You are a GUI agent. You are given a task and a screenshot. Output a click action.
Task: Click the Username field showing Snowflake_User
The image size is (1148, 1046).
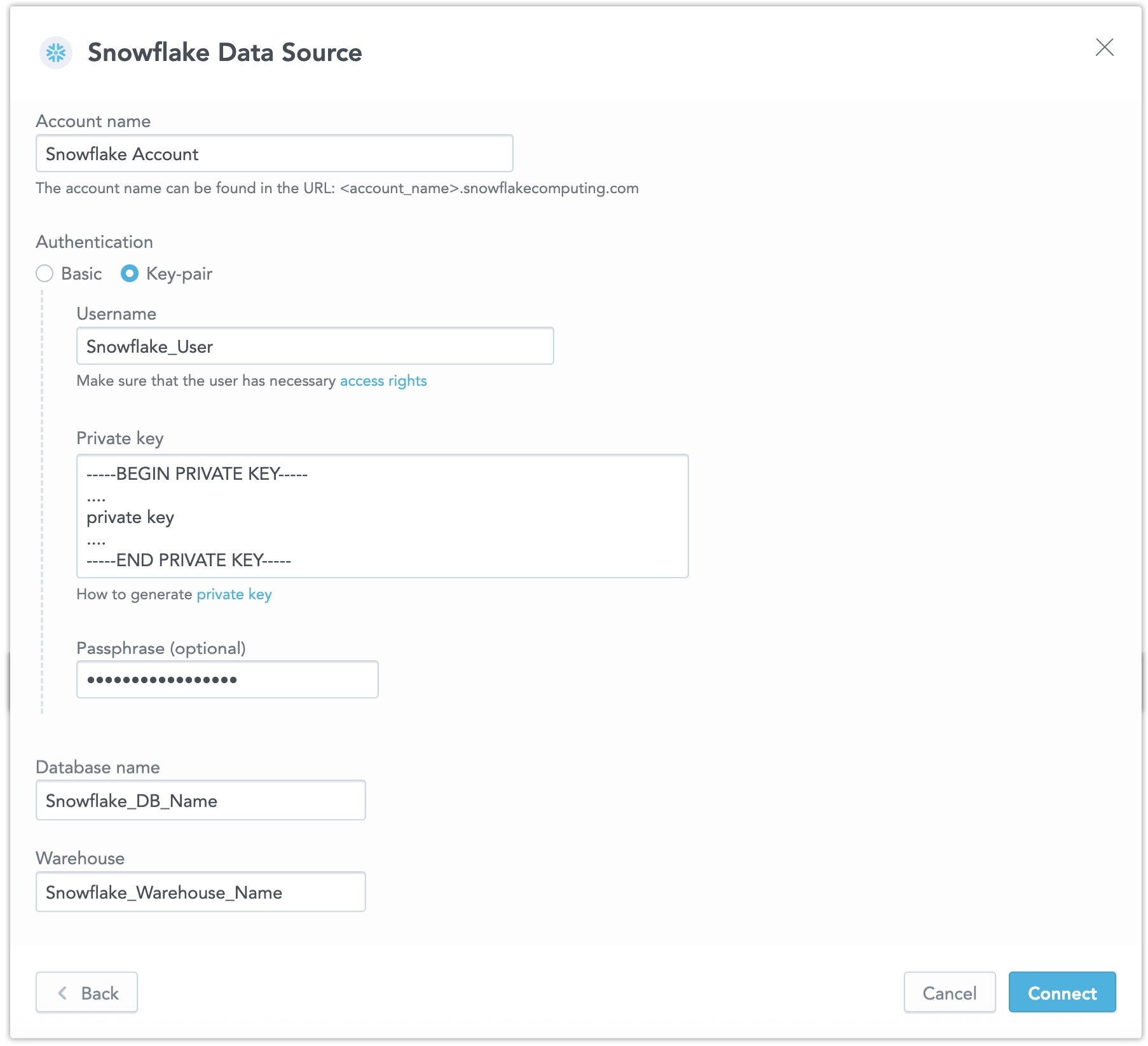click(315, 346)
